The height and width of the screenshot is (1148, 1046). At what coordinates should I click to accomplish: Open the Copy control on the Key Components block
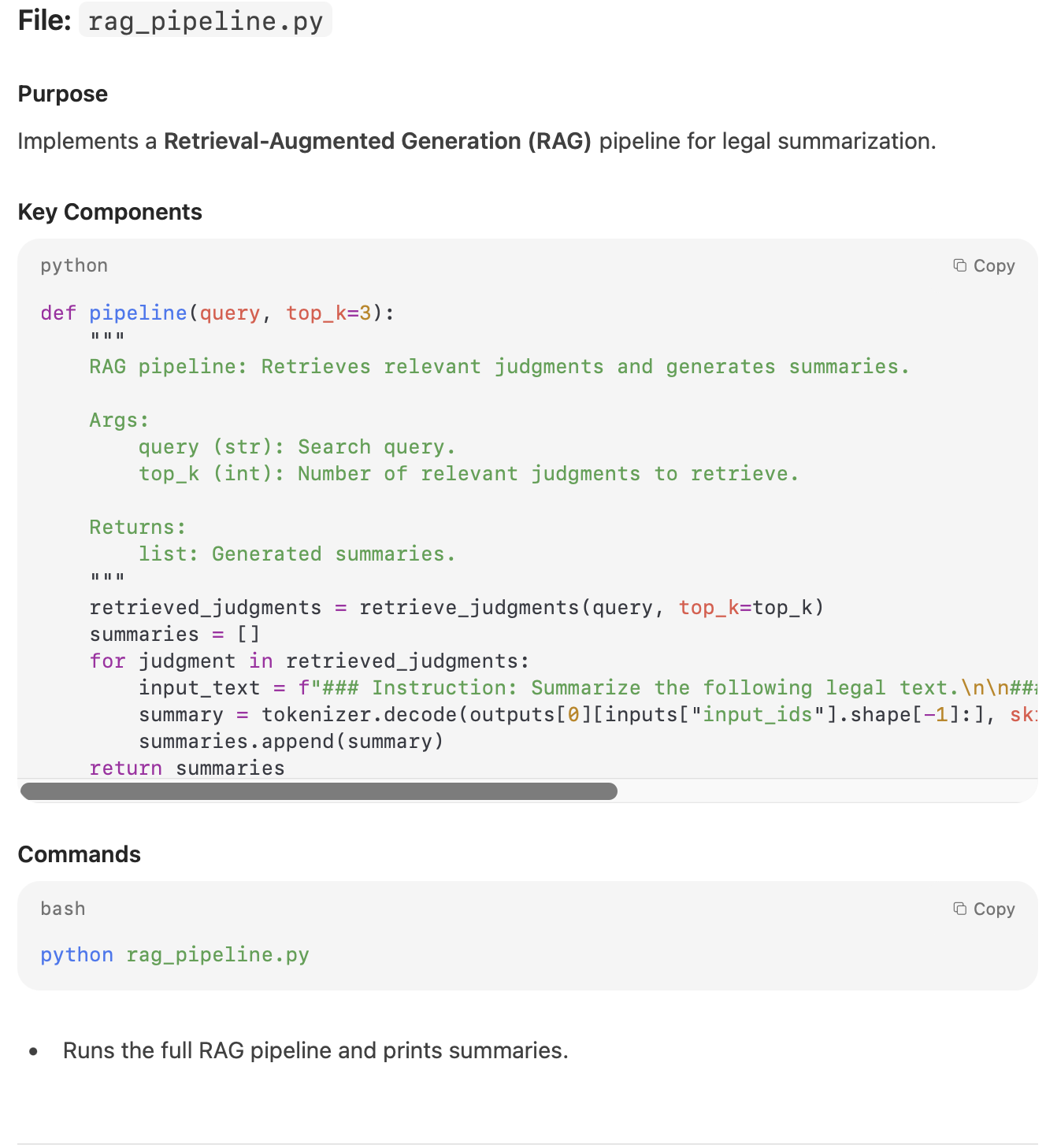click(x=985, y=265)
